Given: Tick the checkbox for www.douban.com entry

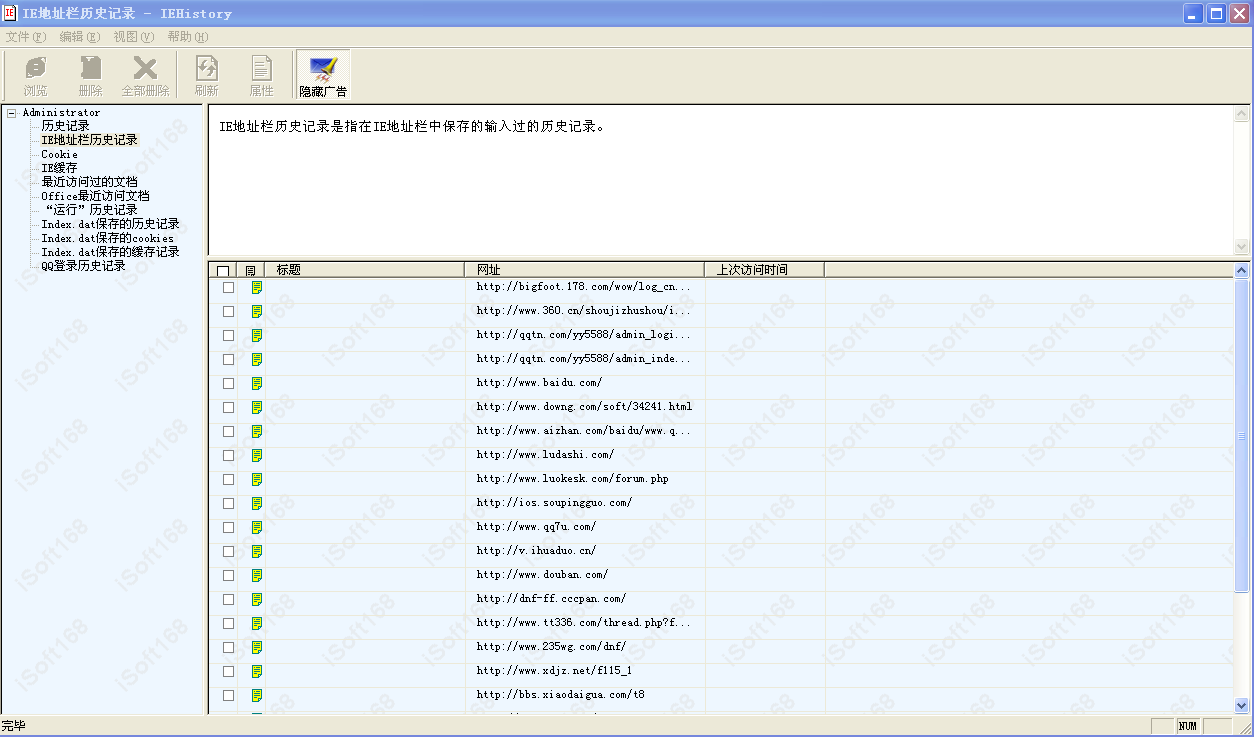Looking at the screenshot, I should pos(228,575).
